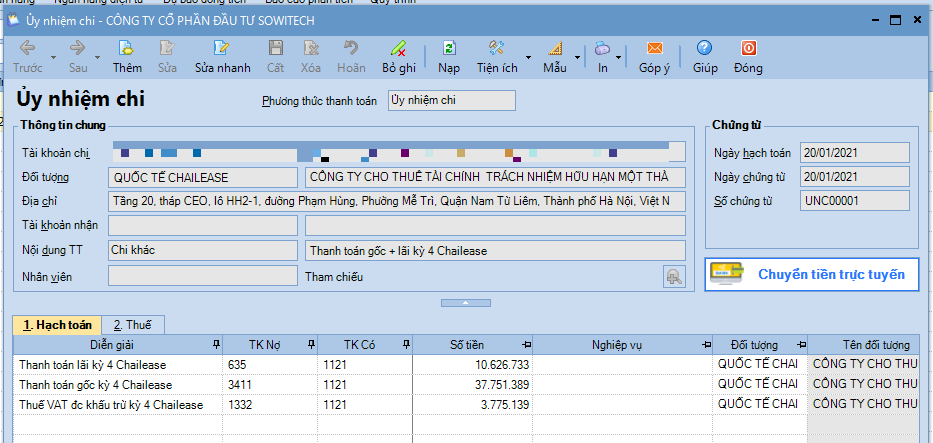Click the Cất save icon
933x443 pixels.
(275, 48)
